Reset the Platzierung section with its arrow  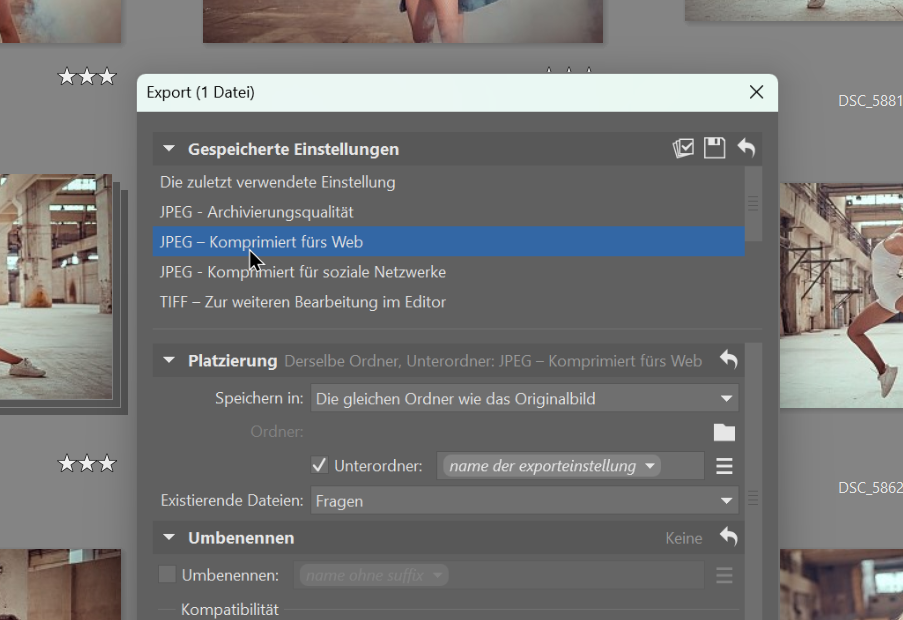coord(729,360)
